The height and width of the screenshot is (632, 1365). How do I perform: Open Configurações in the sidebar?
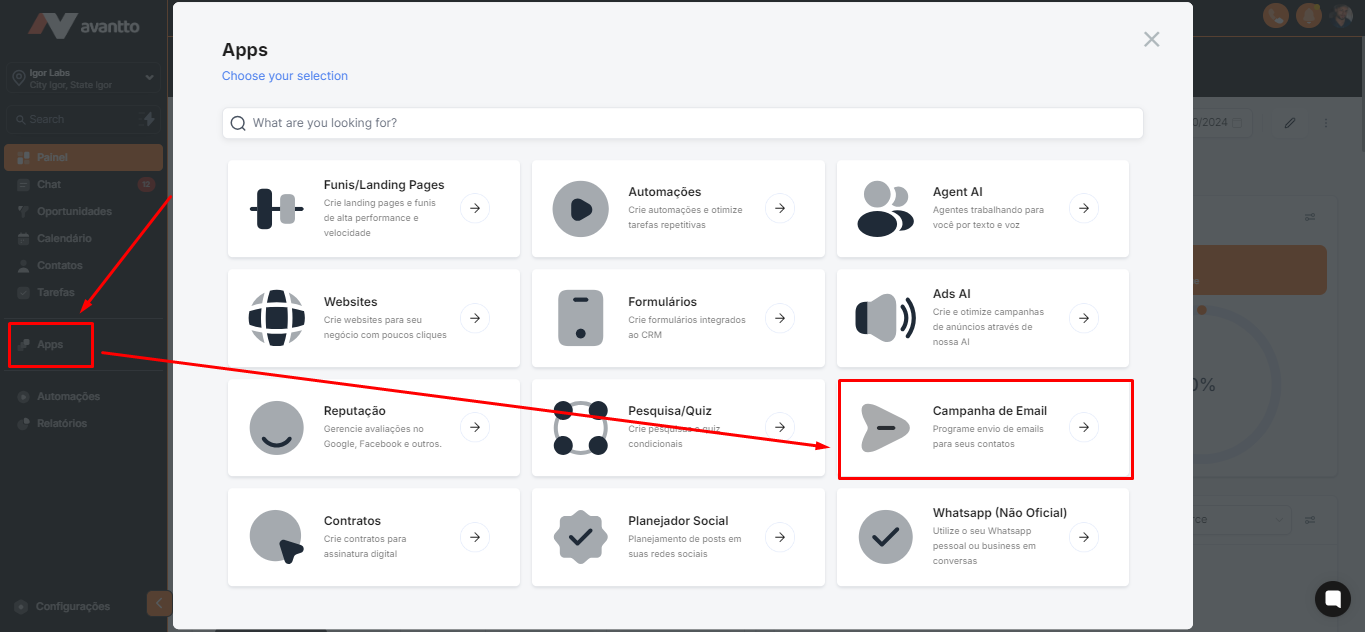pyautogui.click(x=72, y=606)
